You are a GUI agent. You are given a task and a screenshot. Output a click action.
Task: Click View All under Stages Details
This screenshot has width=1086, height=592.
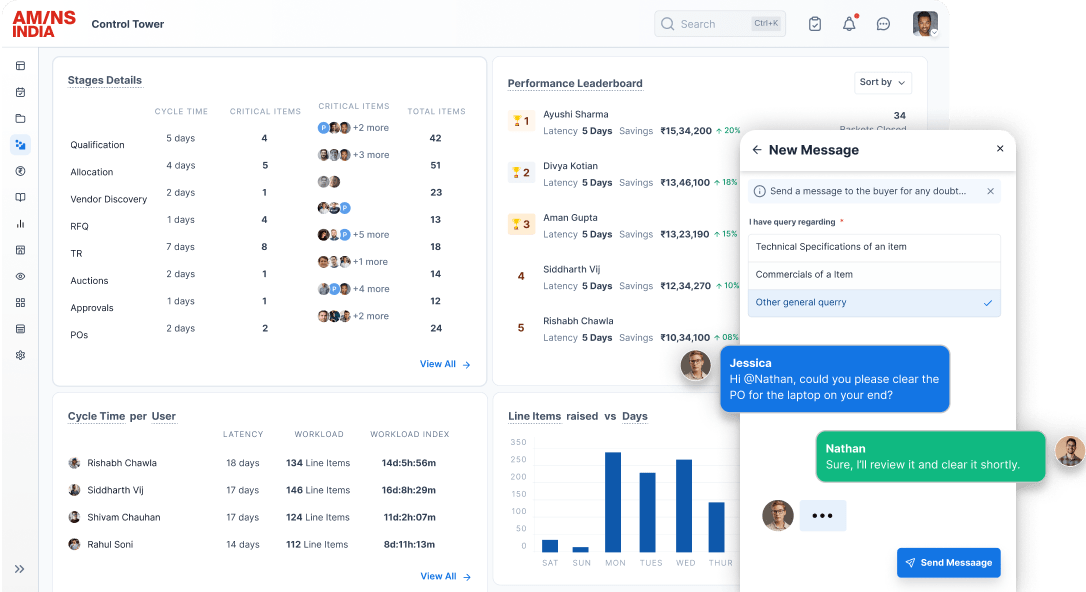pos(445,365)
